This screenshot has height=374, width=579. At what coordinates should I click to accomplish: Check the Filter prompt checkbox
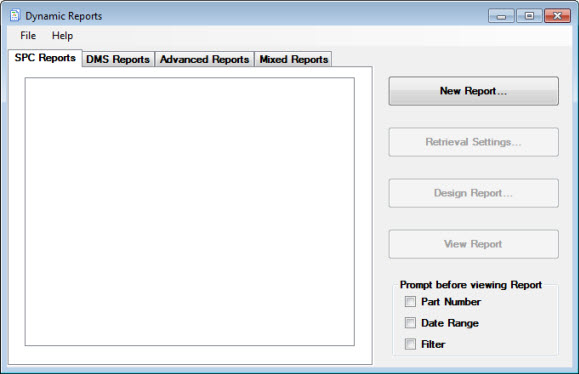(x=410, y=344)
